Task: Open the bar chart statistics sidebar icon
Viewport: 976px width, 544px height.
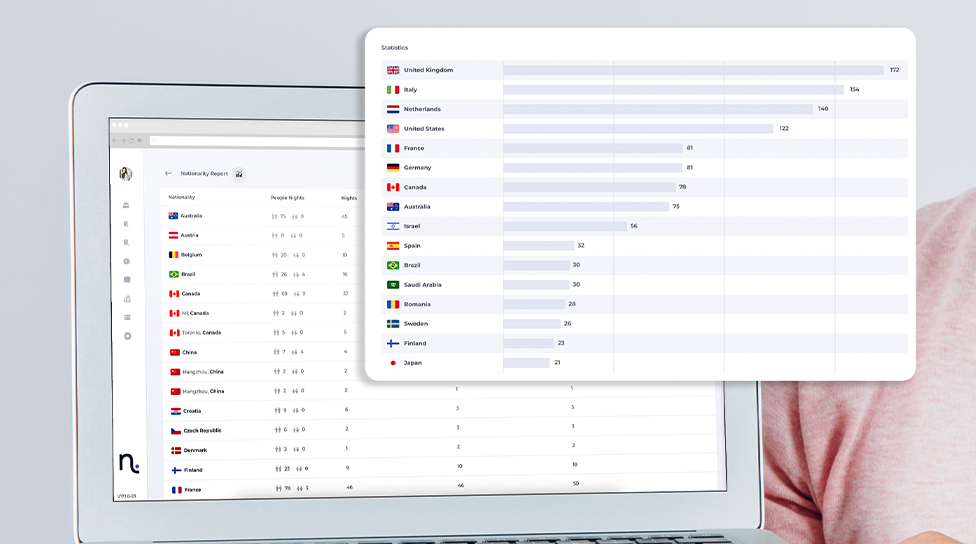Action: point(127,299)
